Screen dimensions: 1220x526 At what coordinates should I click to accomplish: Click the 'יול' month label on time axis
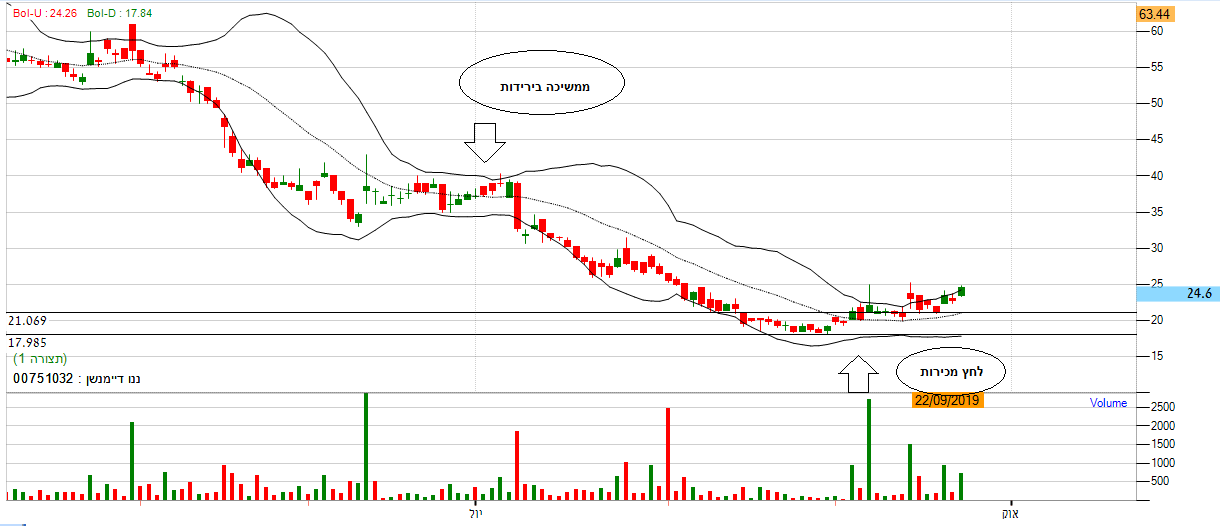(474, 513)
